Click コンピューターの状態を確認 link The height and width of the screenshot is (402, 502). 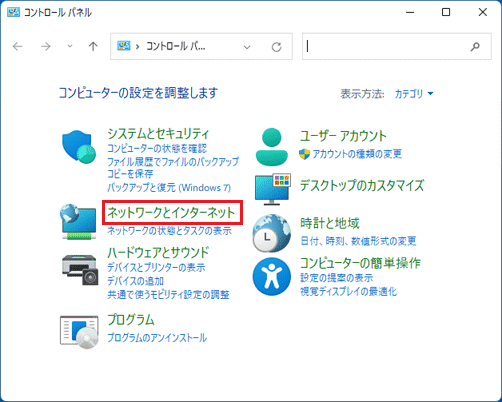point(157,148)
